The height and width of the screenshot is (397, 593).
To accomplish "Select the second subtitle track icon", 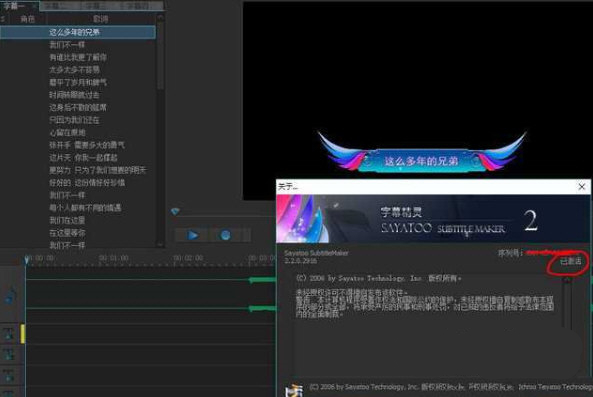I will pyautogui.click(x=9, y=354).
